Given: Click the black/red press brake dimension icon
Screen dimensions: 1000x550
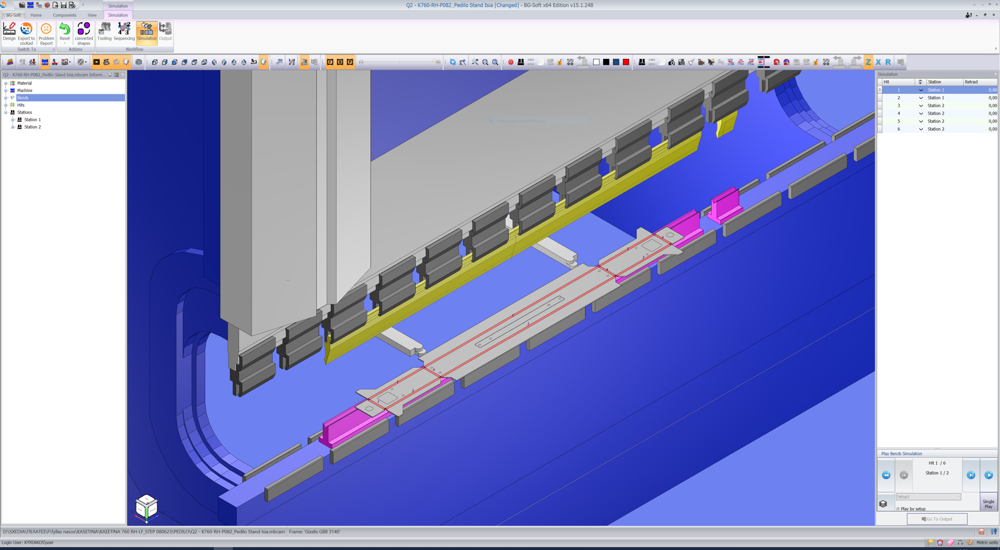Looking at the screenshot, I should pyautogui.click(x=764, y=62).
